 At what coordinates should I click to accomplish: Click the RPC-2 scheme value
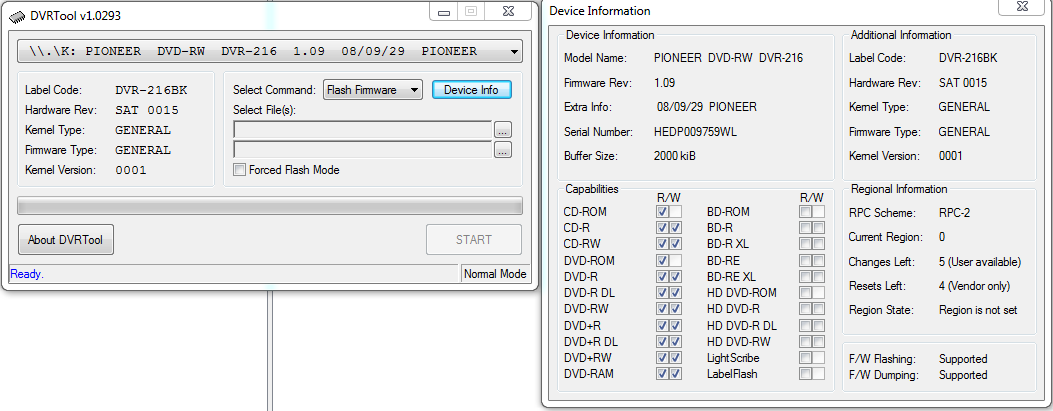coord(954,213)
